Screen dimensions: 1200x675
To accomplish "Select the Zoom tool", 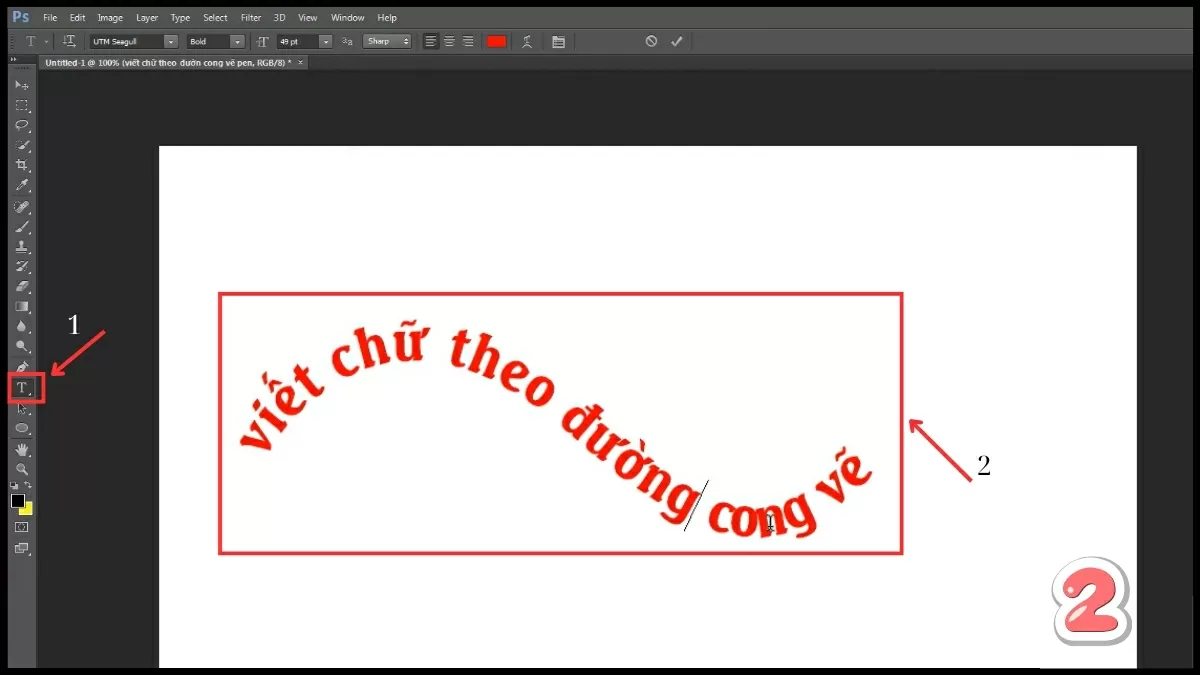I will click(22, 468).
